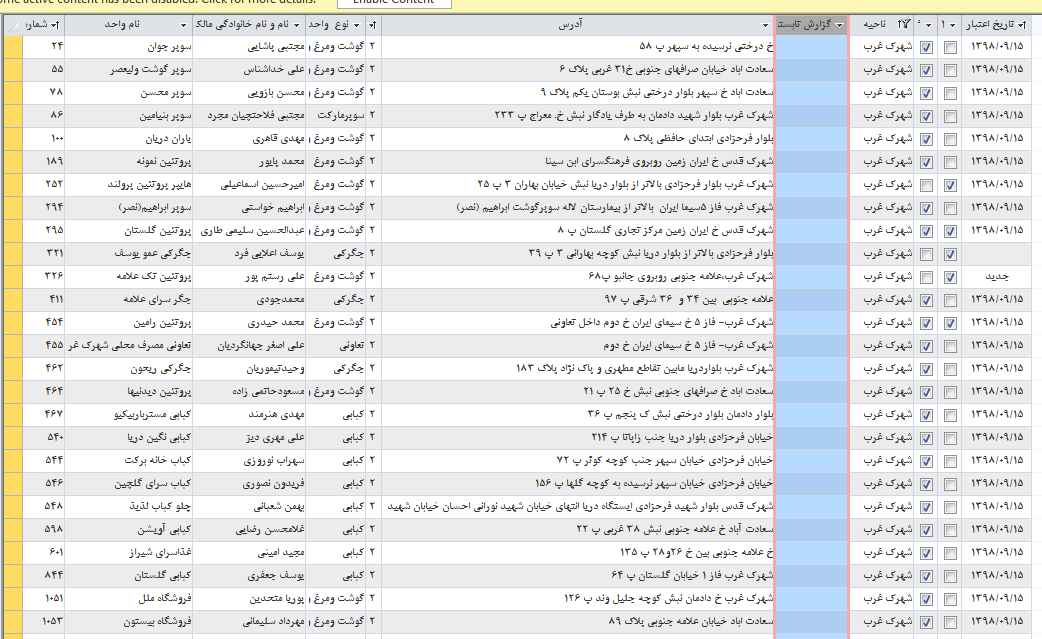
Task: Select the گزارش ثابت column header
Action: (x=811, y=25)
